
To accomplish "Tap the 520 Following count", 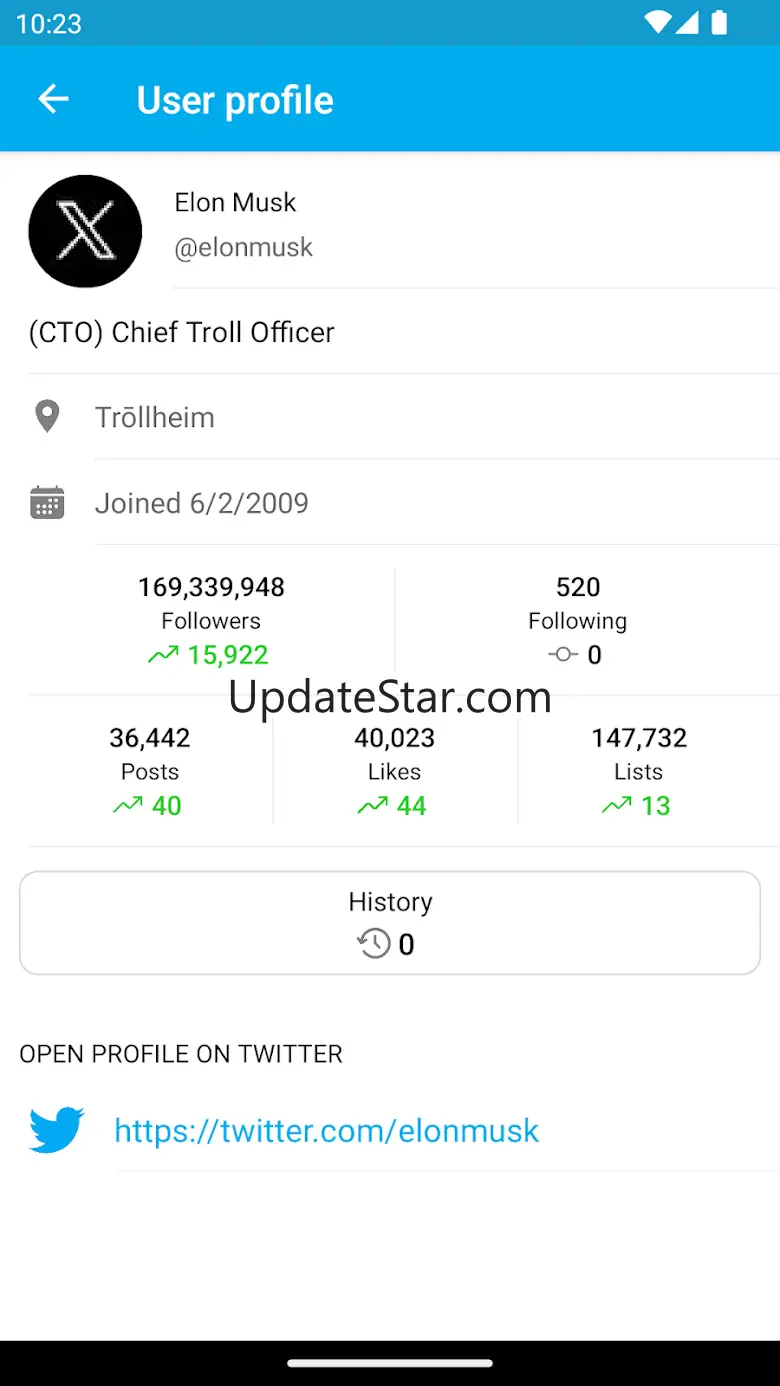I will [x=578, y=587].
